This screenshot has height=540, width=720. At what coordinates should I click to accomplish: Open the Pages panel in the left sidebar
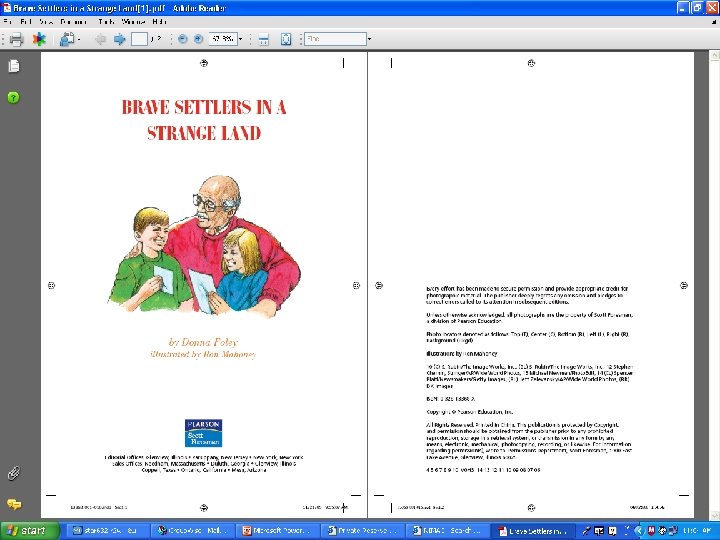tap(14, 66)
